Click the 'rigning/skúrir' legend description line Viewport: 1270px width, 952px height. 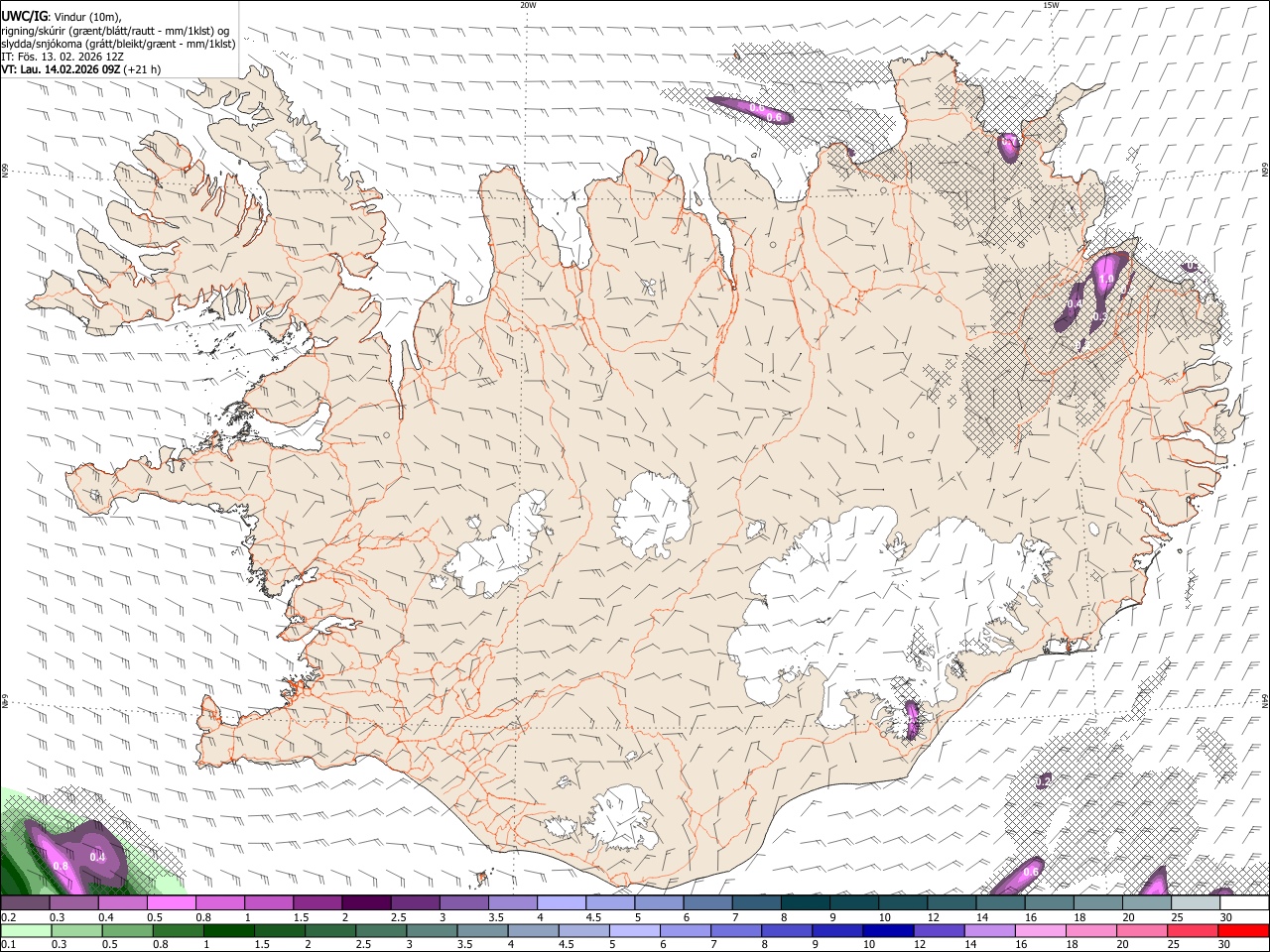116,30
